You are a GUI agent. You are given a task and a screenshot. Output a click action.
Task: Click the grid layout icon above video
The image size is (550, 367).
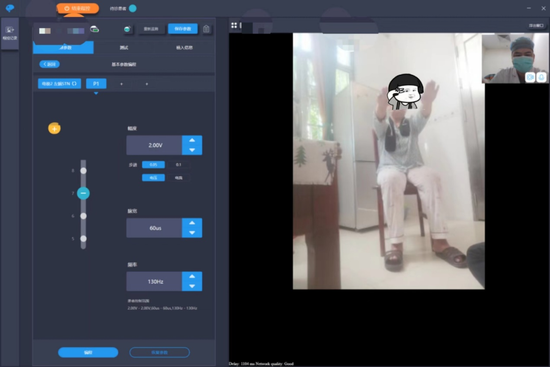(234, 25)
